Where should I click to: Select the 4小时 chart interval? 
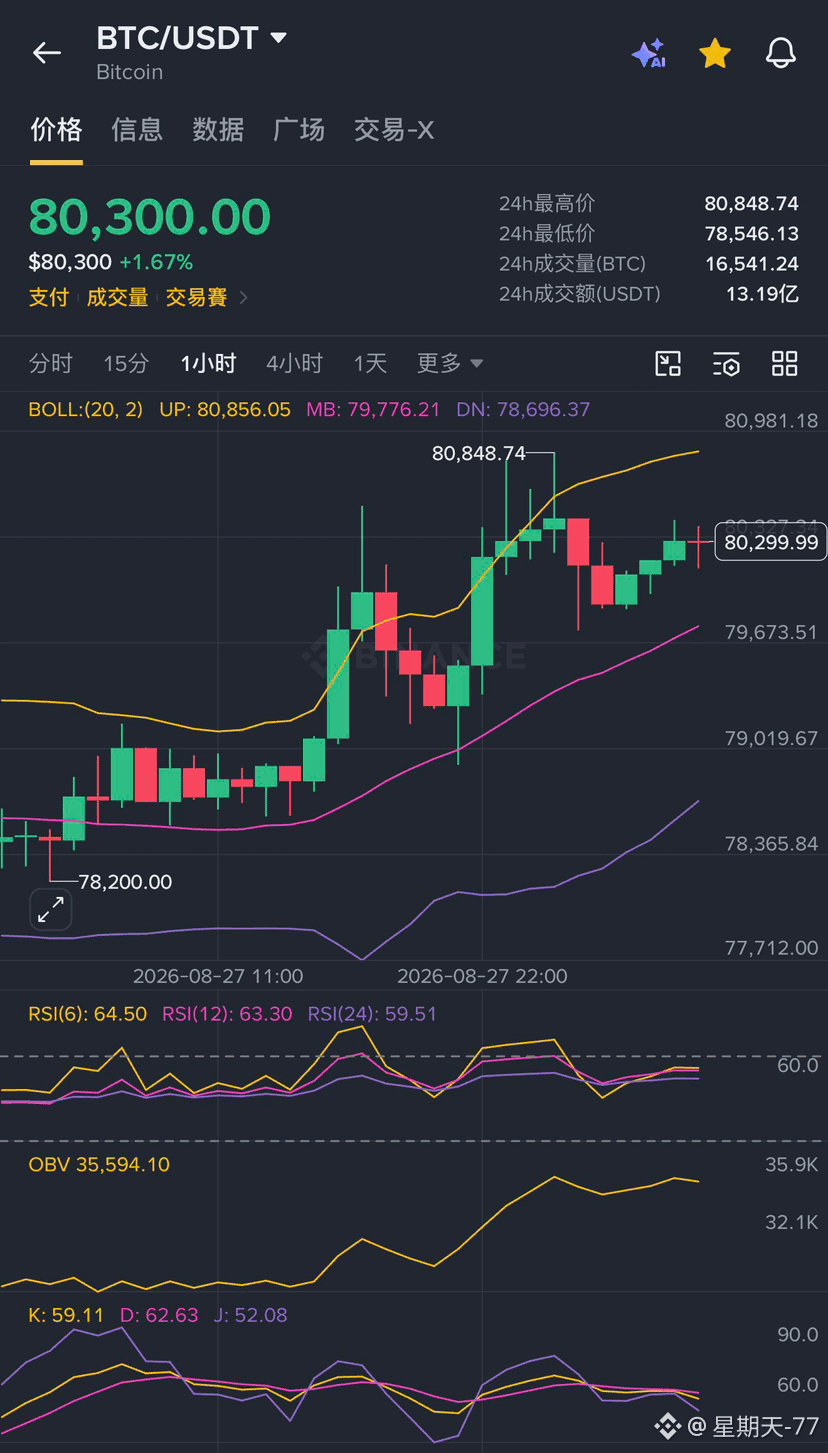click(x=295, y=363)
